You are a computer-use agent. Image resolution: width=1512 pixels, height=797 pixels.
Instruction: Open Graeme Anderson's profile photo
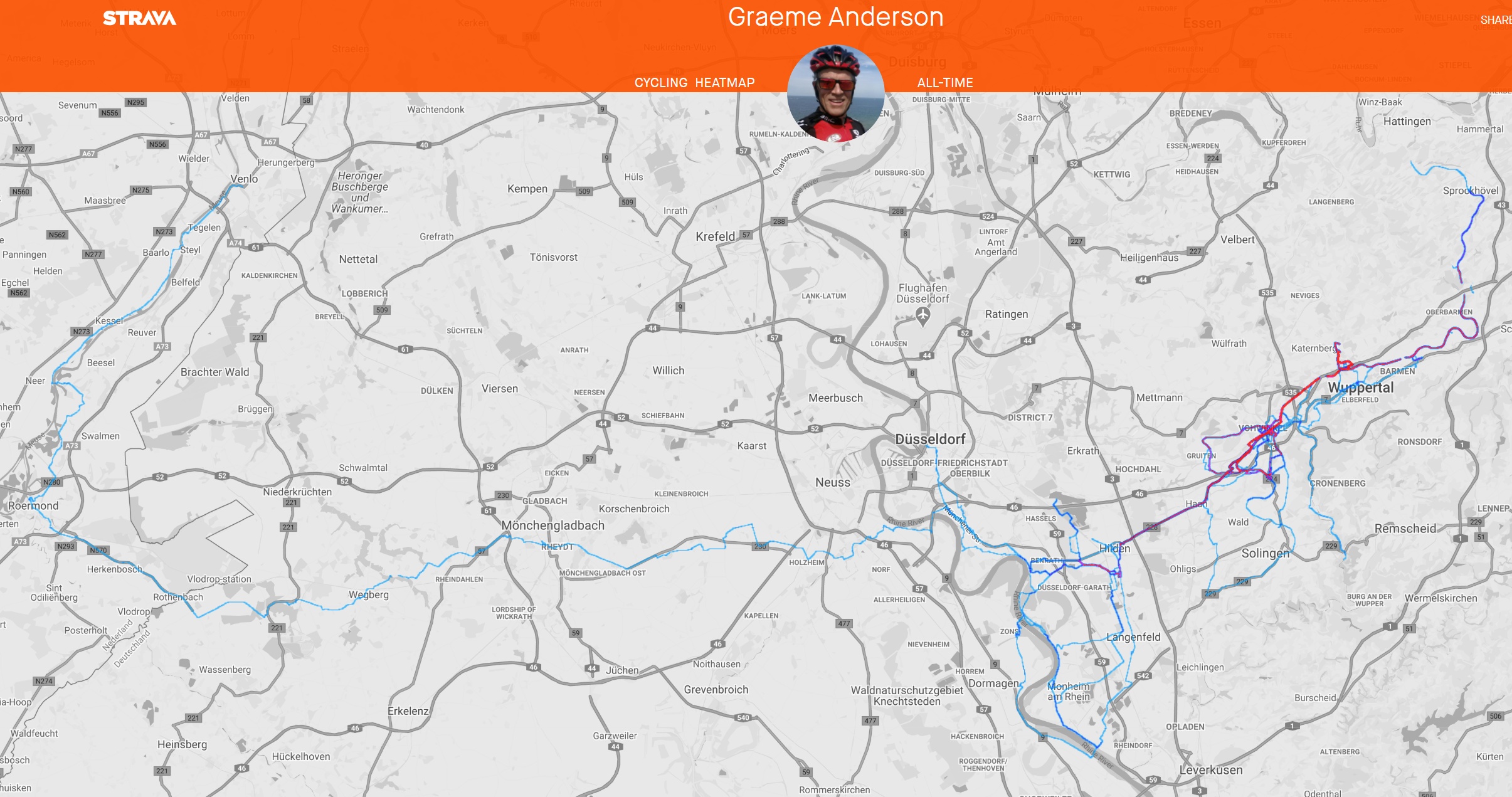pos(836,93)
